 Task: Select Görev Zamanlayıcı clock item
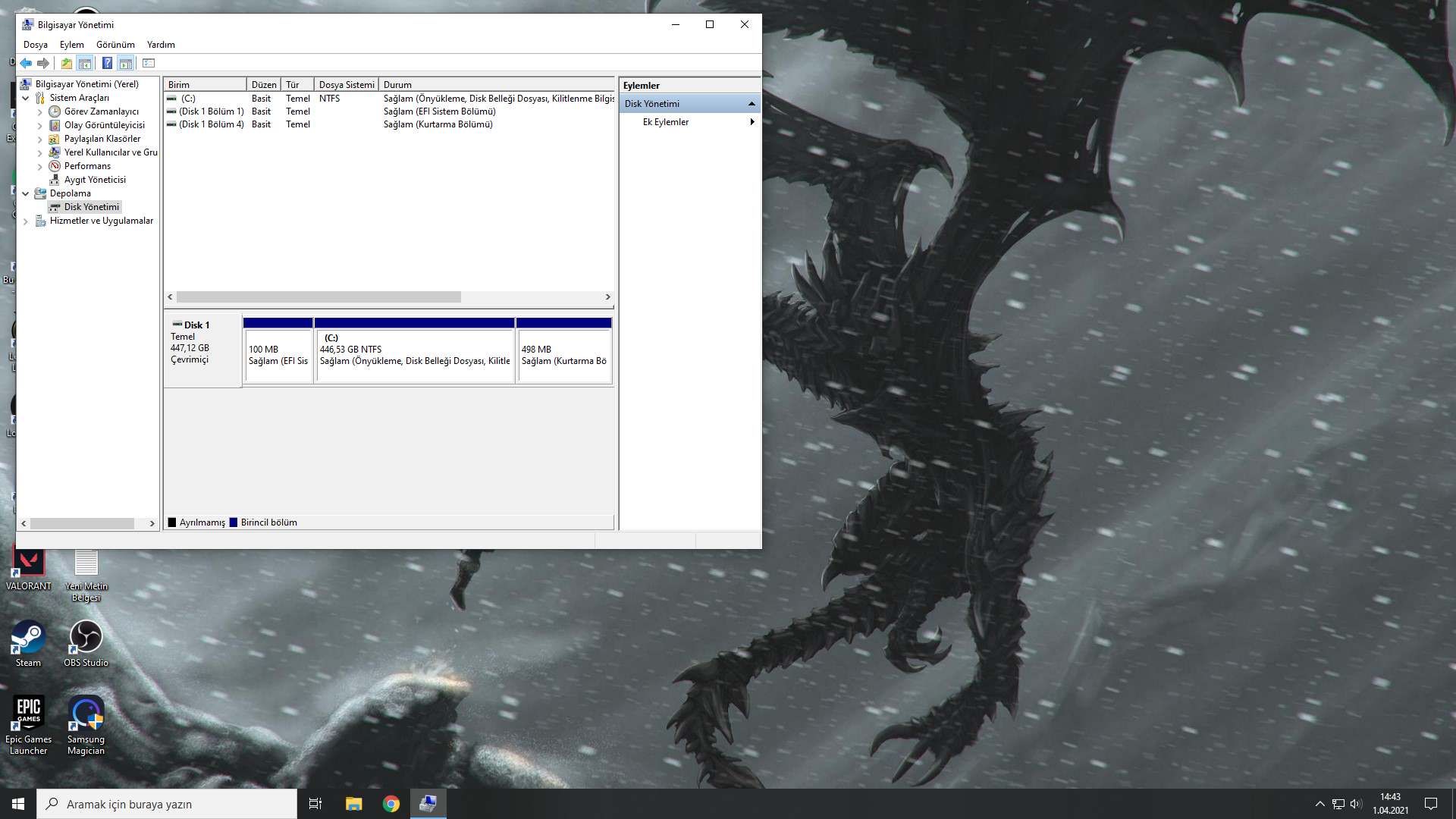101,111
